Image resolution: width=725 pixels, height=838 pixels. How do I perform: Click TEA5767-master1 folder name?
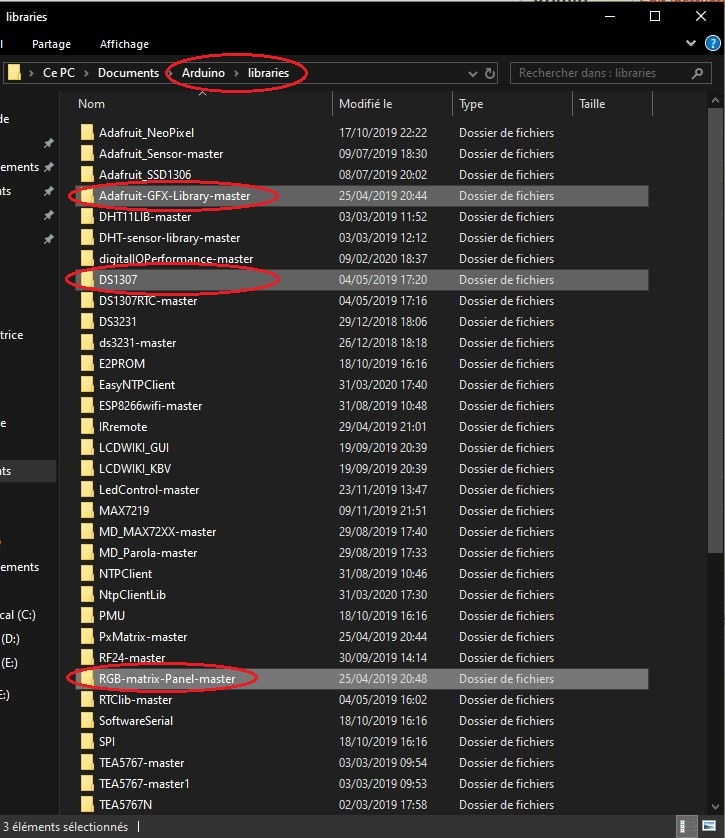144,783
